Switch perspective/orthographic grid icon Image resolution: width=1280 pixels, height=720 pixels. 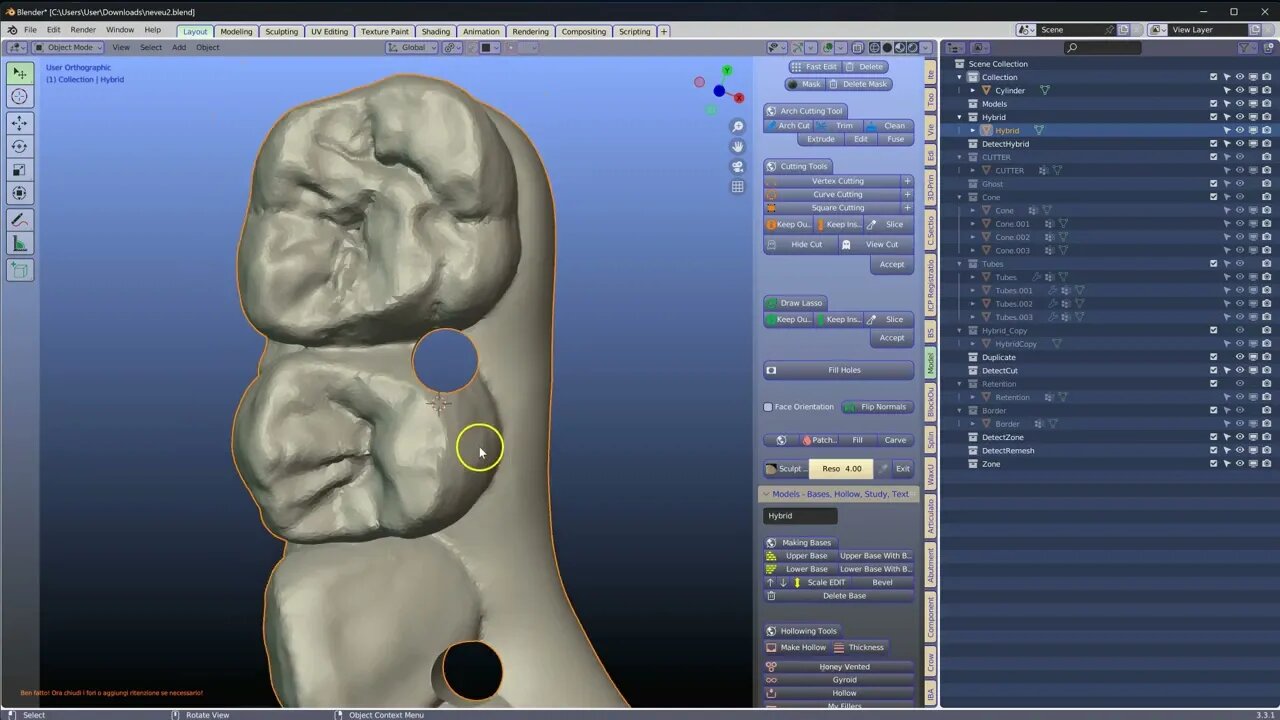click(x=737, y=186)
